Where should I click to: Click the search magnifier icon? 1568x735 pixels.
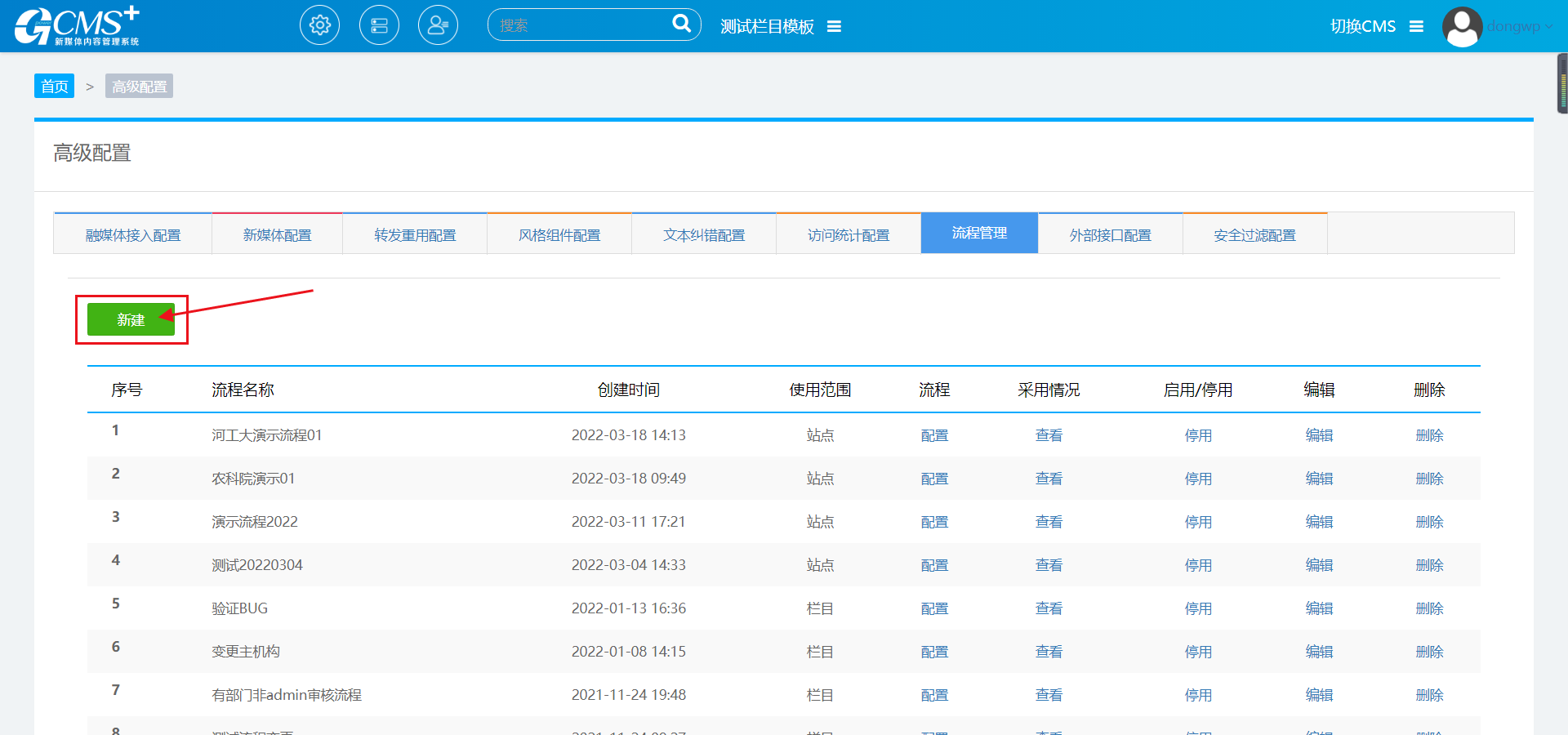[681, 24]
